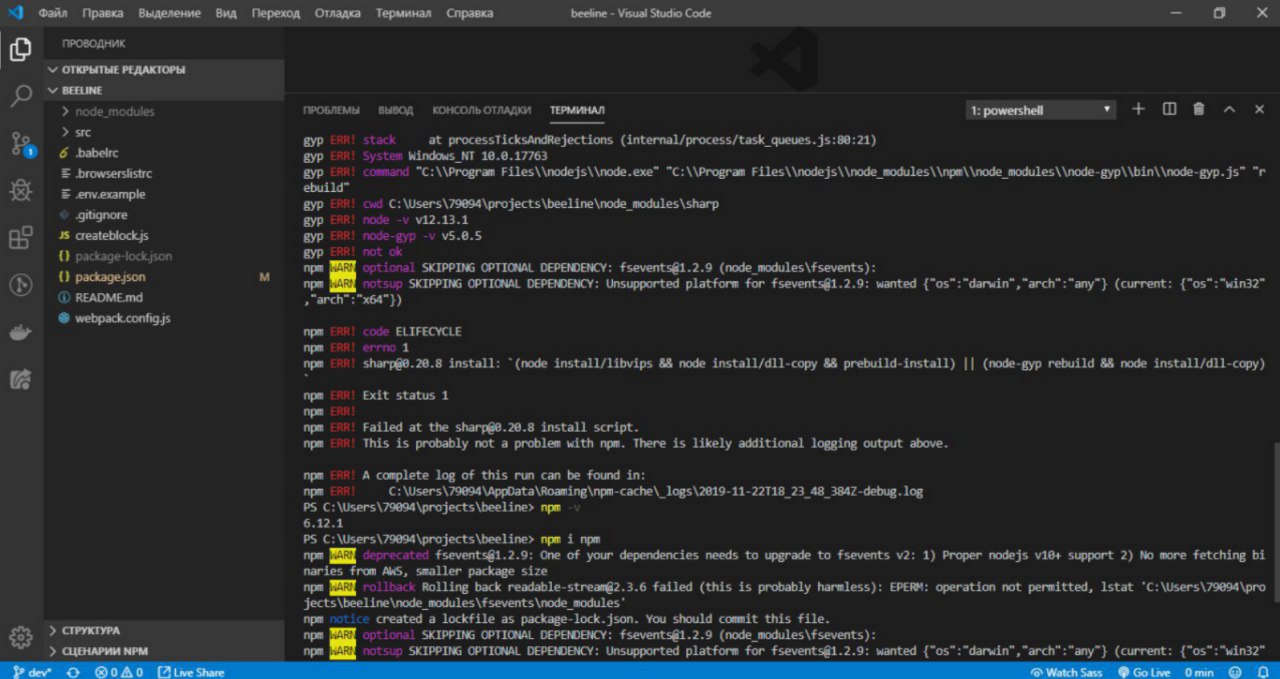
Task: Start Live Share from status bar
Action: [191, 672]
